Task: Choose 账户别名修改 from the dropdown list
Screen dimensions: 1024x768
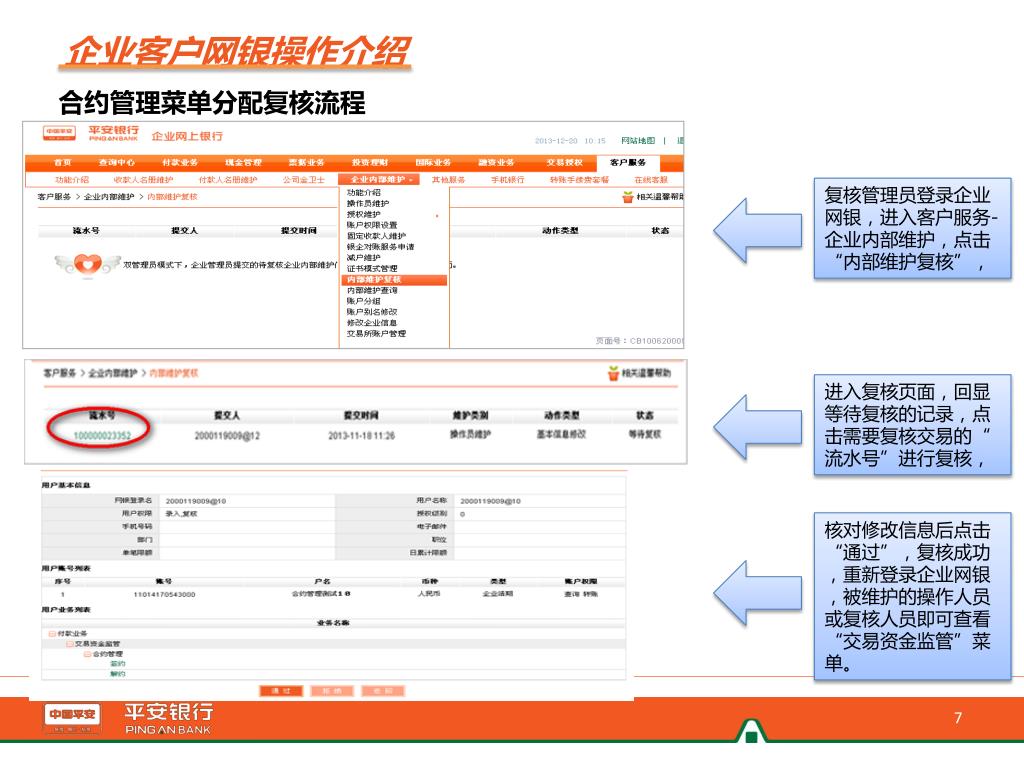Action: point(372,312)
